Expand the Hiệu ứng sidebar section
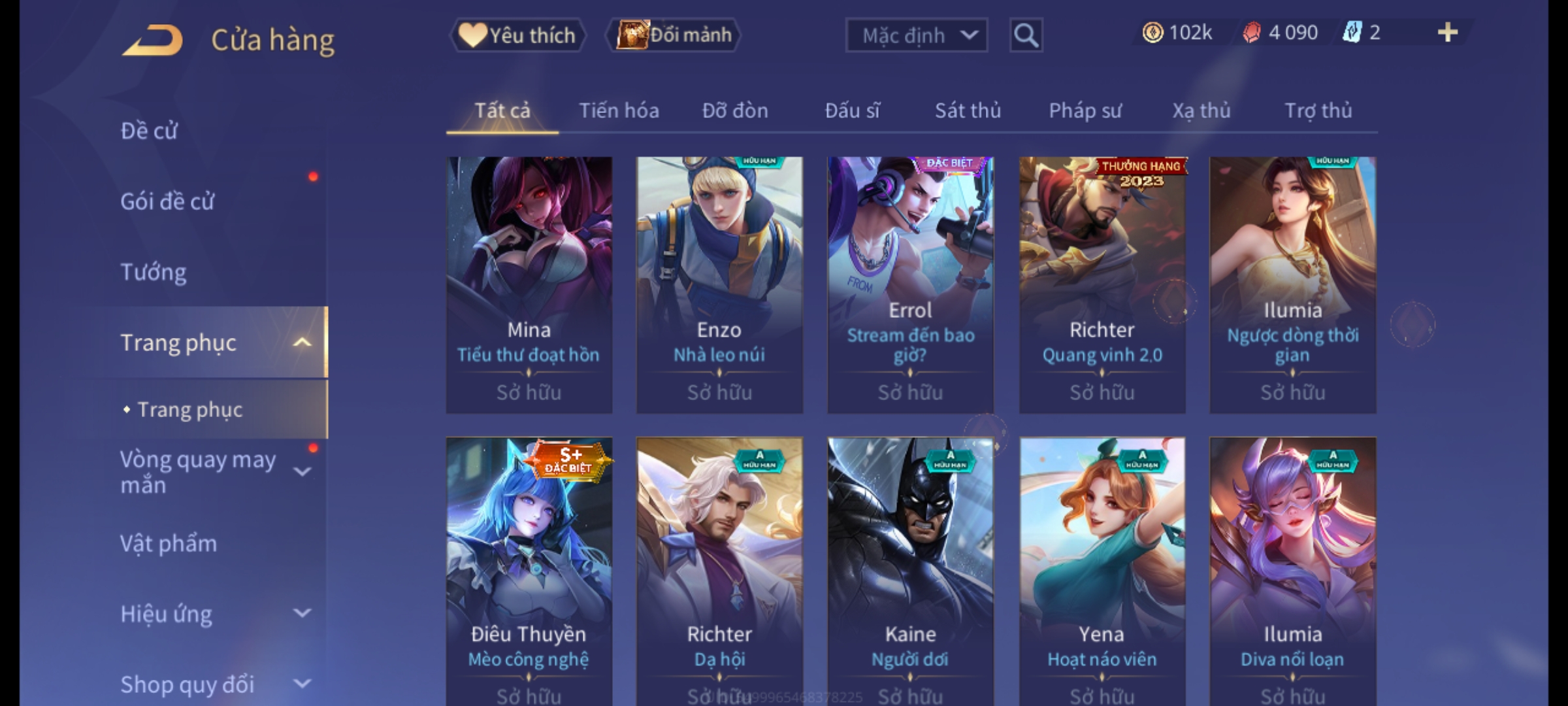The width and height of the screenshot is (1568, 706). [x=302, y=613]
